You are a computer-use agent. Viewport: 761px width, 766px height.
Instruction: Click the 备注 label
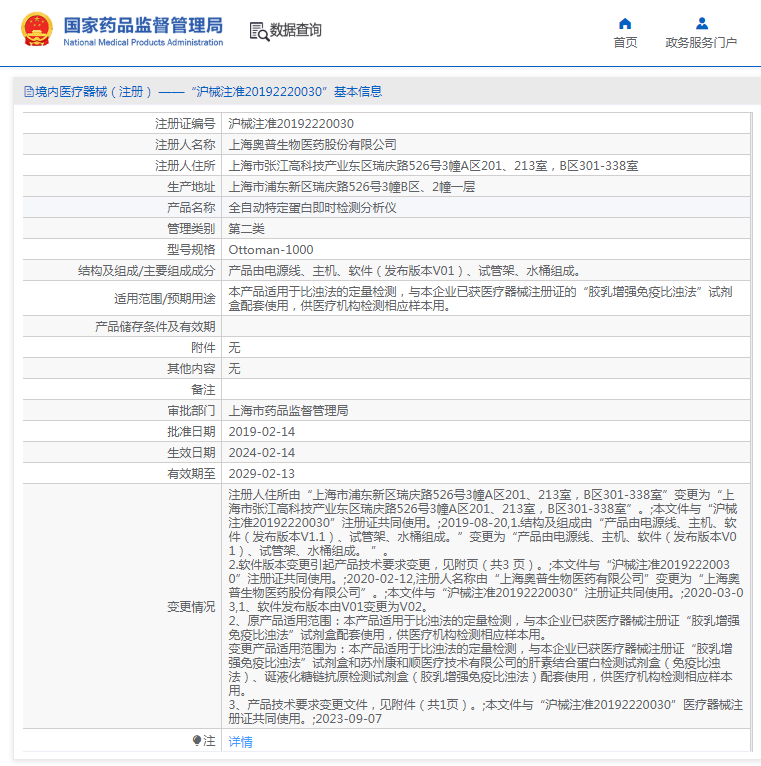203,389
